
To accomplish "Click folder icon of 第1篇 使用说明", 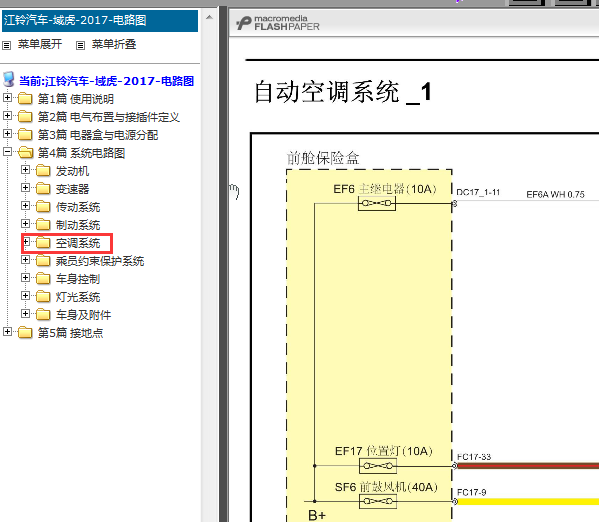I will pyautogui.click(x=25, y=99).
